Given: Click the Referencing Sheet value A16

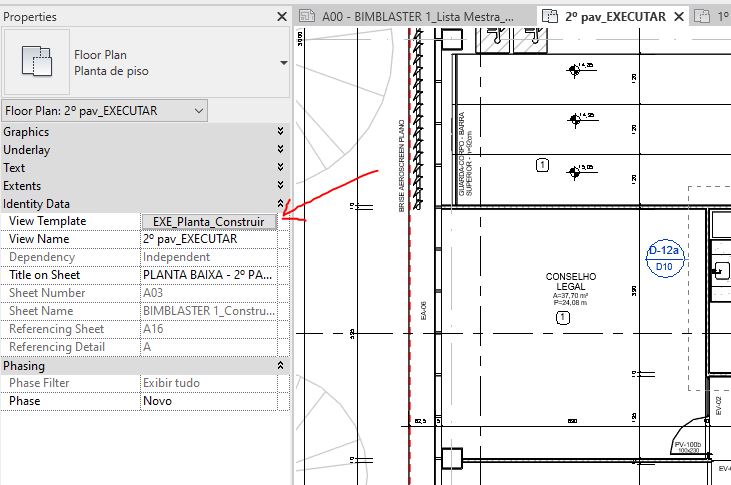Looking at the screenshot, I should [x=209, y=329].
